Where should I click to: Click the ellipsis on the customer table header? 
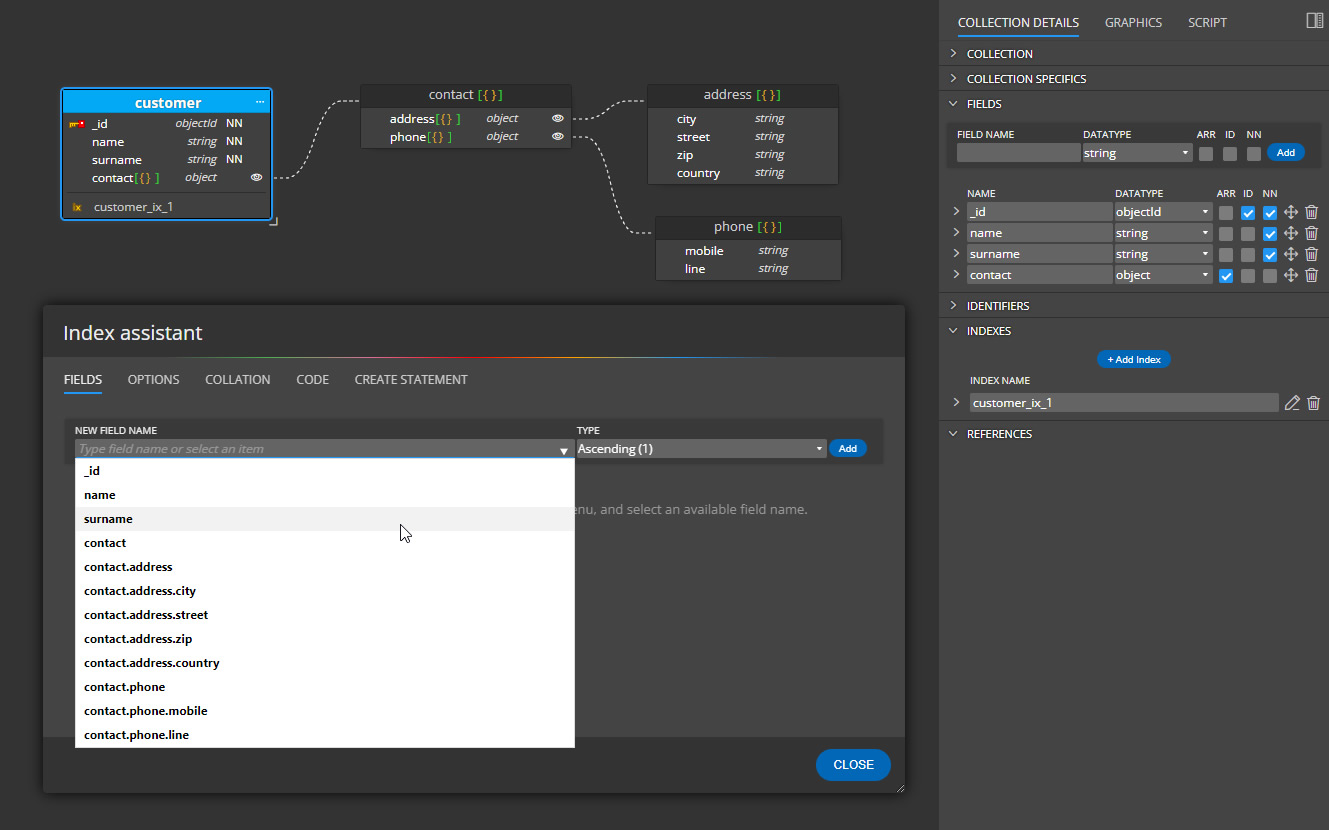tap(259, 101)
